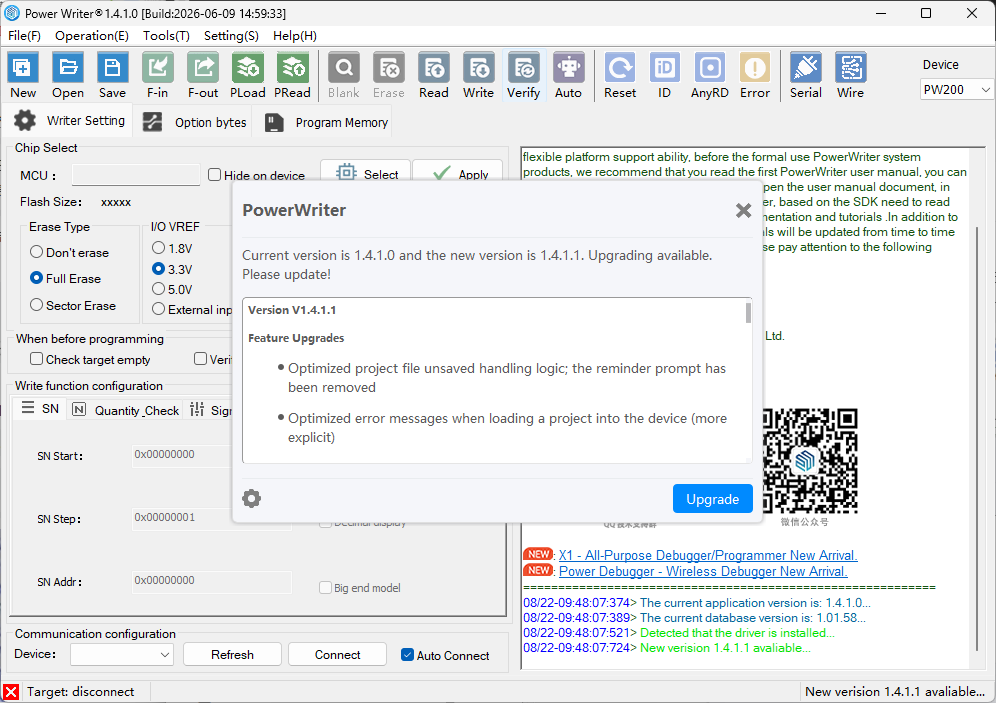The image size is (996, 703).
Task: Click the AnyRD toolbar icon
Action: click(710, 75)
